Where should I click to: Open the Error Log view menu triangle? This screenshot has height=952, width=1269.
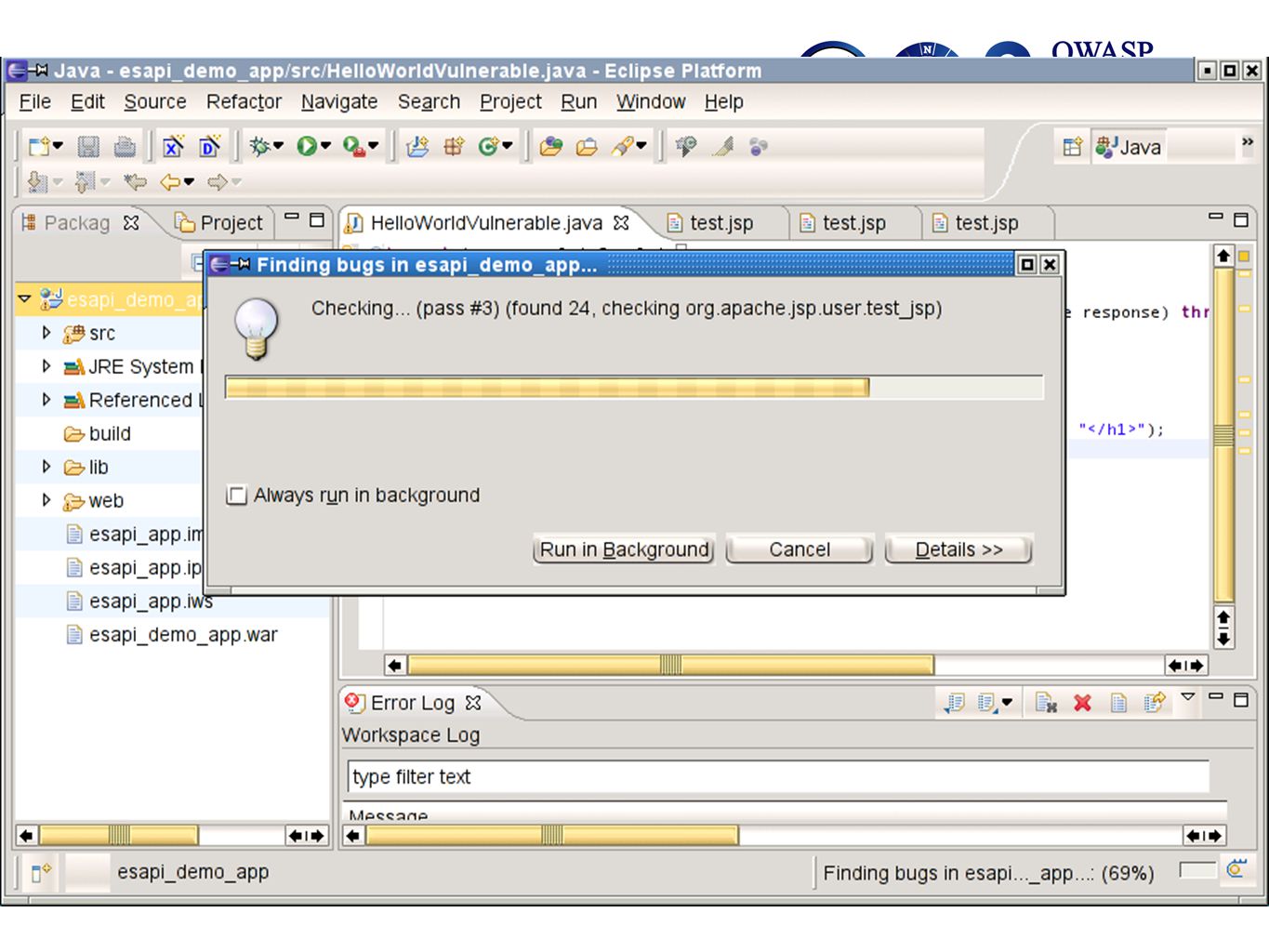pos(1187,696)
